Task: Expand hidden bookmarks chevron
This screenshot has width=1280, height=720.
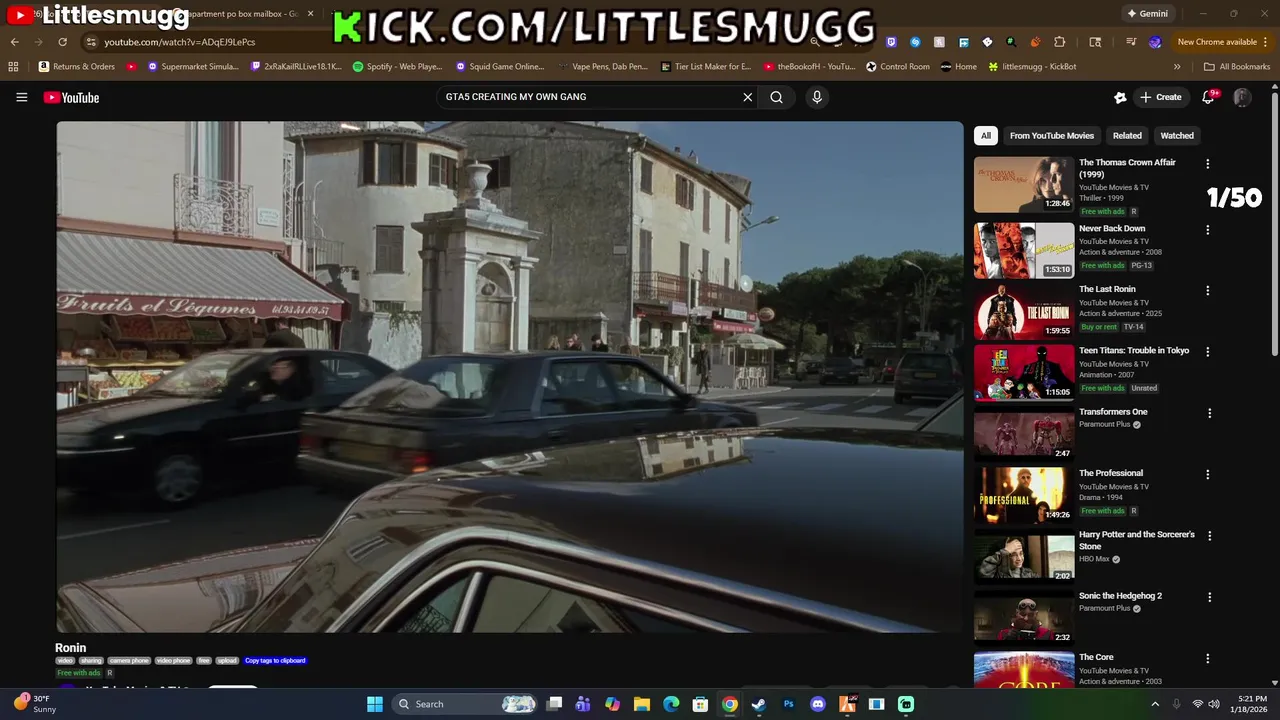Action: pyautogui.click(x=1177, y=67)
